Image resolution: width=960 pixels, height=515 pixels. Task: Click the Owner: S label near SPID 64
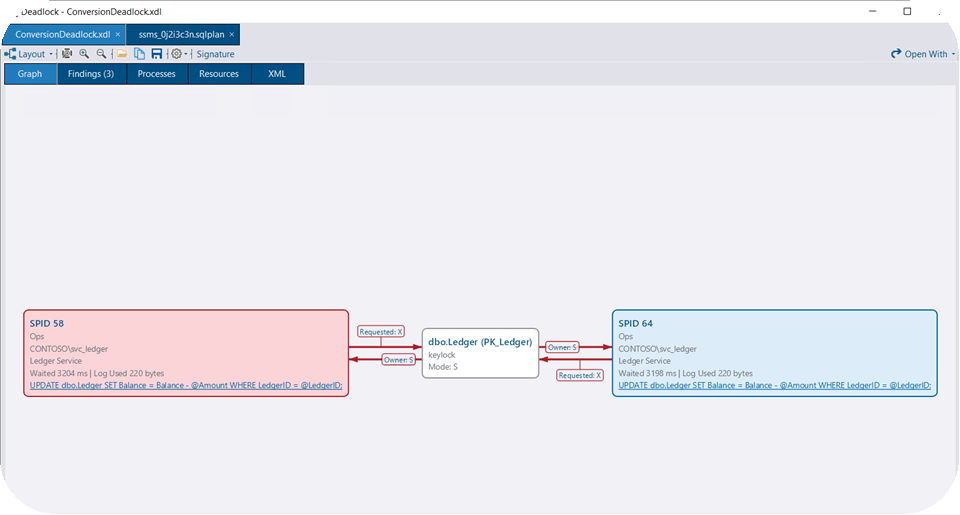click(x=562, y=347)
